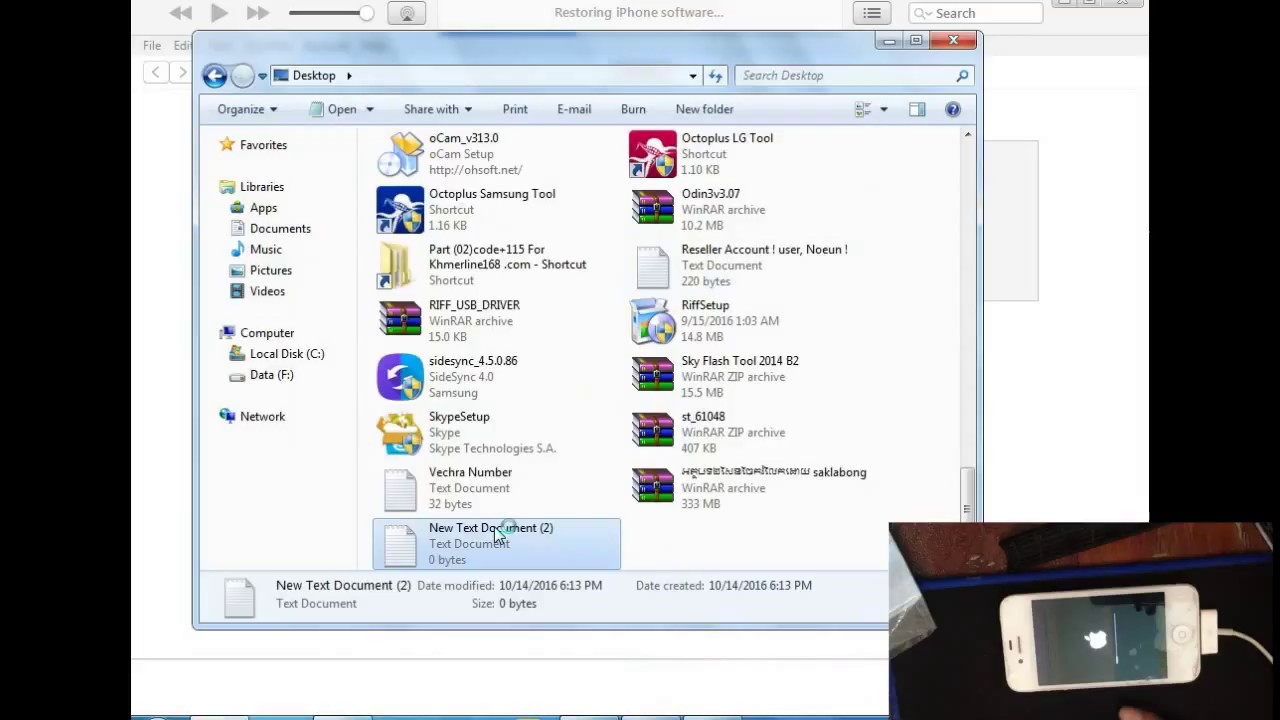The image size is (1280, 720).
Task: Expand the address bar history dropdown
Action: pos(693,75)
